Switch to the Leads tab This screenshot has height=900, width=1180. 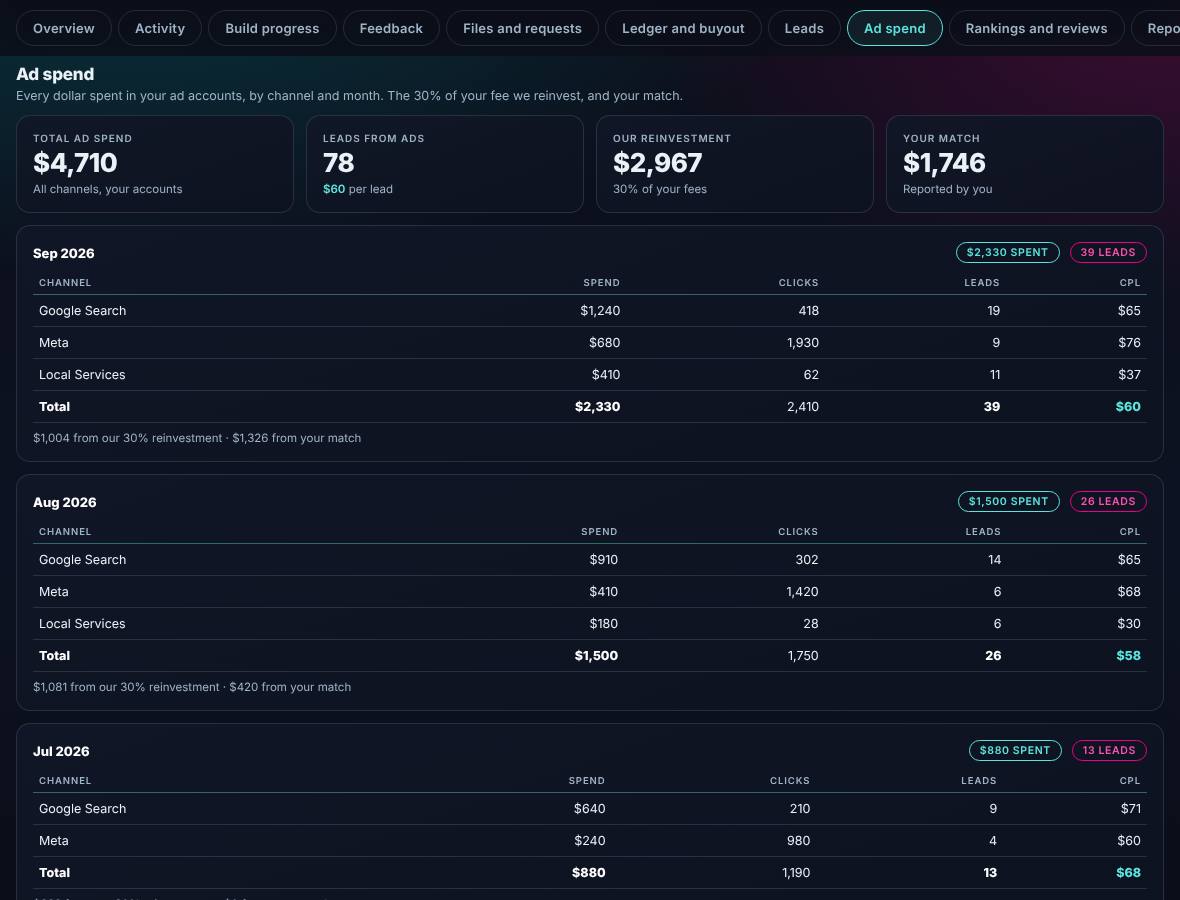804,29
